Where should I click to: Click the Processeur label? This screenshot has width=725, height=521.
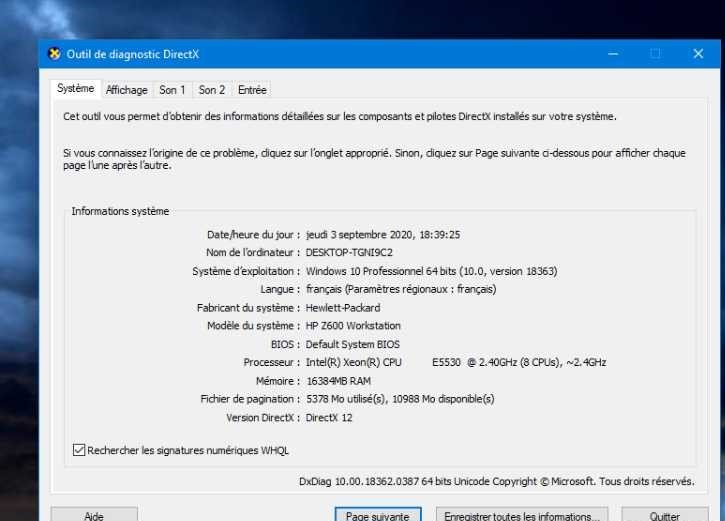pos(271,362)
